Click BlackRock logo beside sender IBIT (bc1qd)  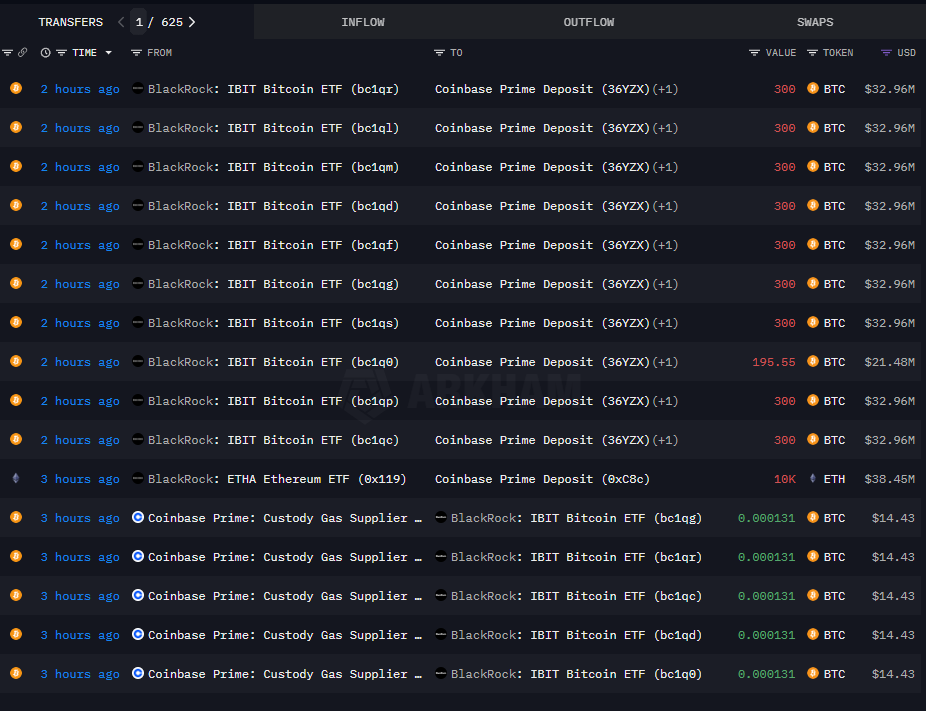tap(138, 205)
